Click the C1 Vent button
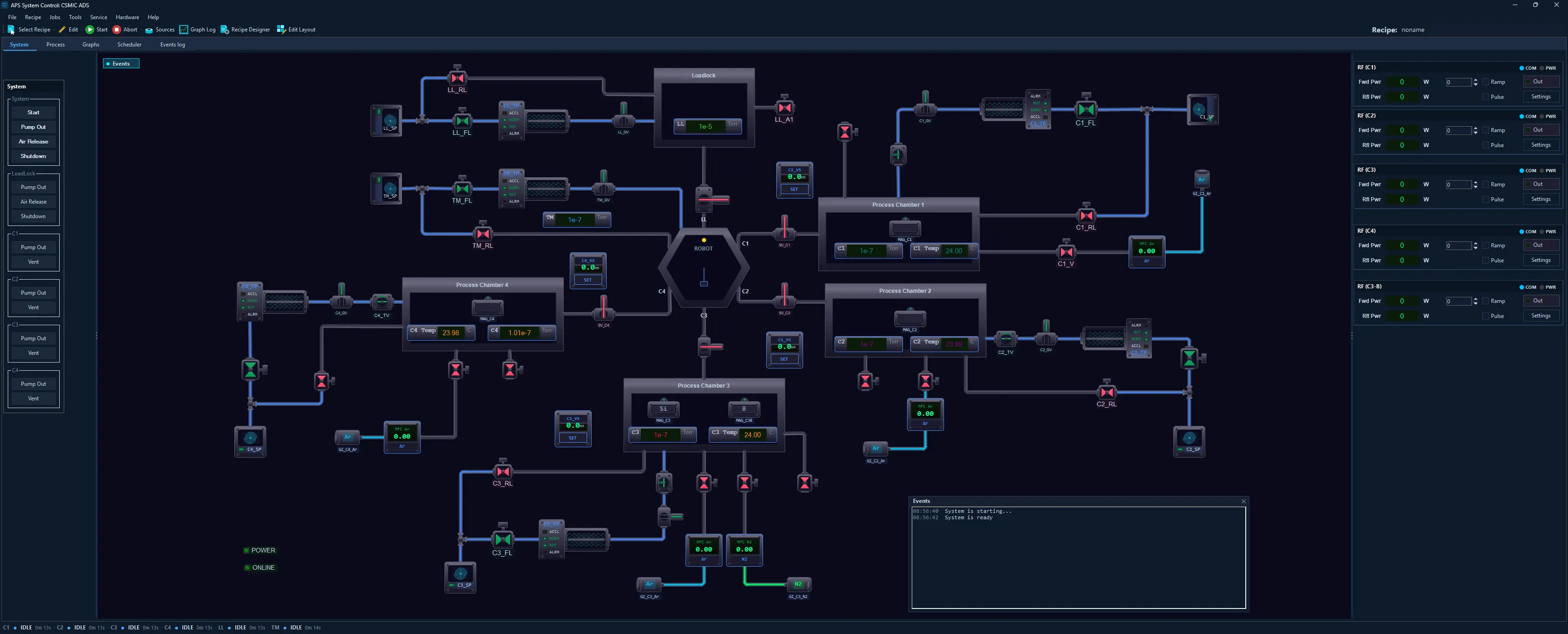The width and height of the screenshot is (1568, 634). [x=33, y=261]
